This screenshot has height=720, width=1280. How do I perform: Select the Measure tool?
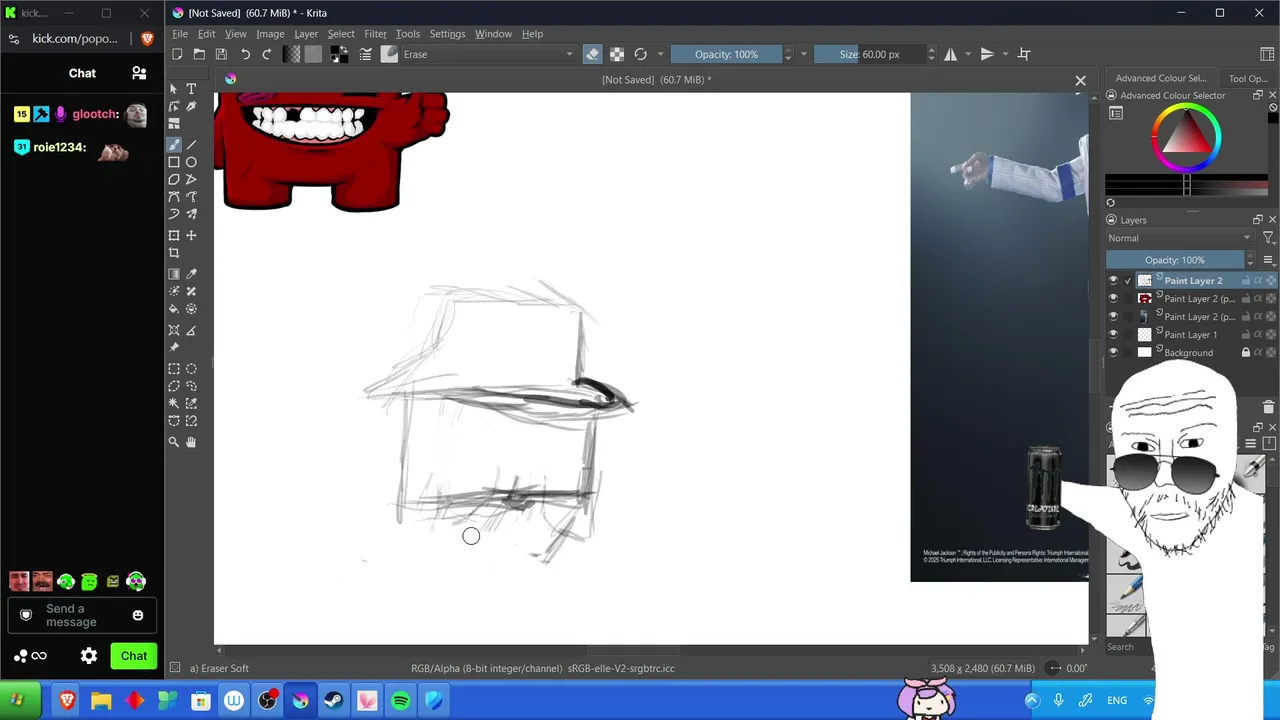click(191, 330)
